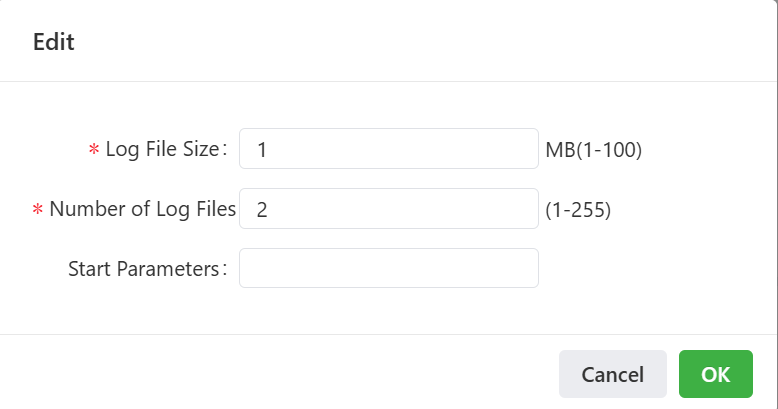Click the red asterisk beside Log File Size
The width and height of the screenshot is (778, 409).
[x=94, y=150]
